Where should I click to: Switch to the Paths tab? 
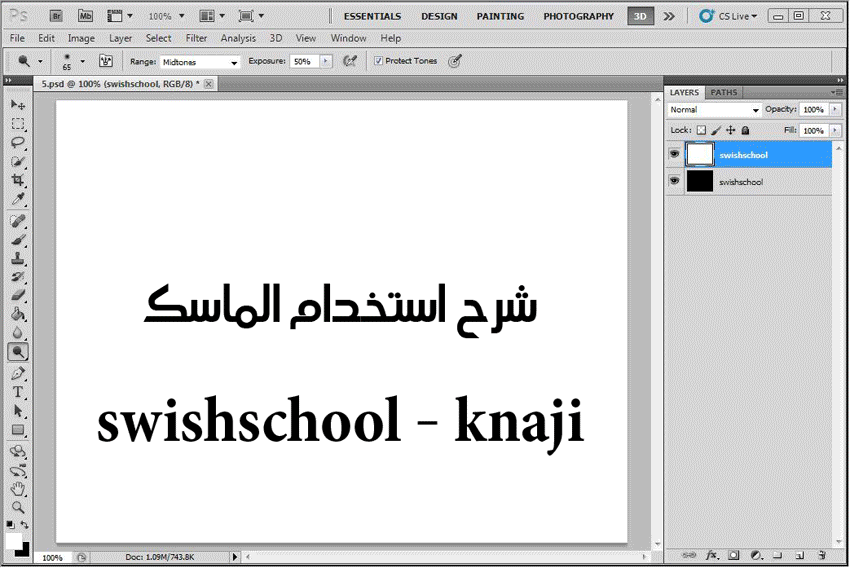(724, 93)
